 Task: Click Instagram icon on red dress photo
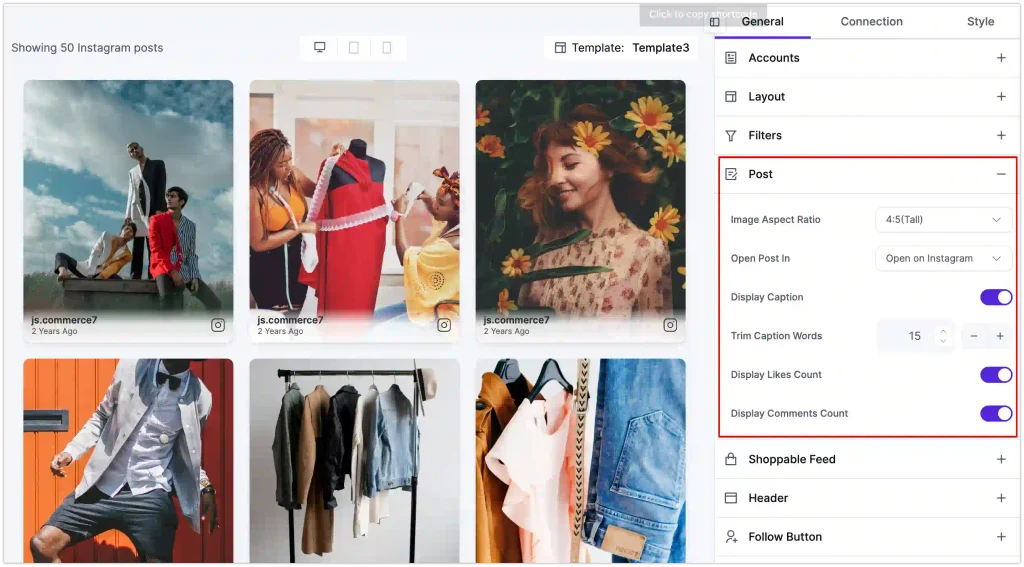point(444,325)
